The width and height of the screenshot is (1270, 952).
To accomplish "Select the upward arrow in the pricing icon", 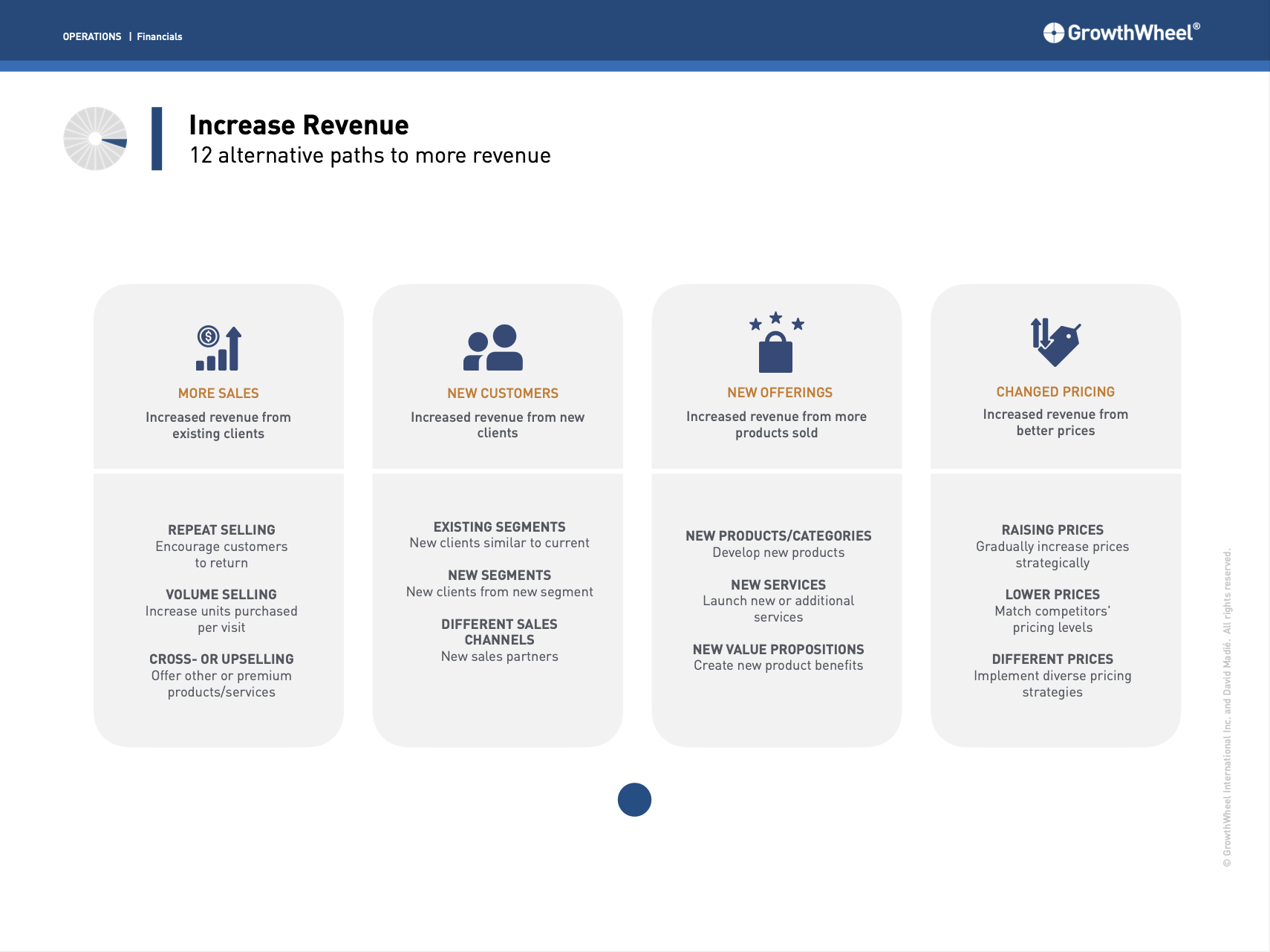I will click(x=1037, y=333).
